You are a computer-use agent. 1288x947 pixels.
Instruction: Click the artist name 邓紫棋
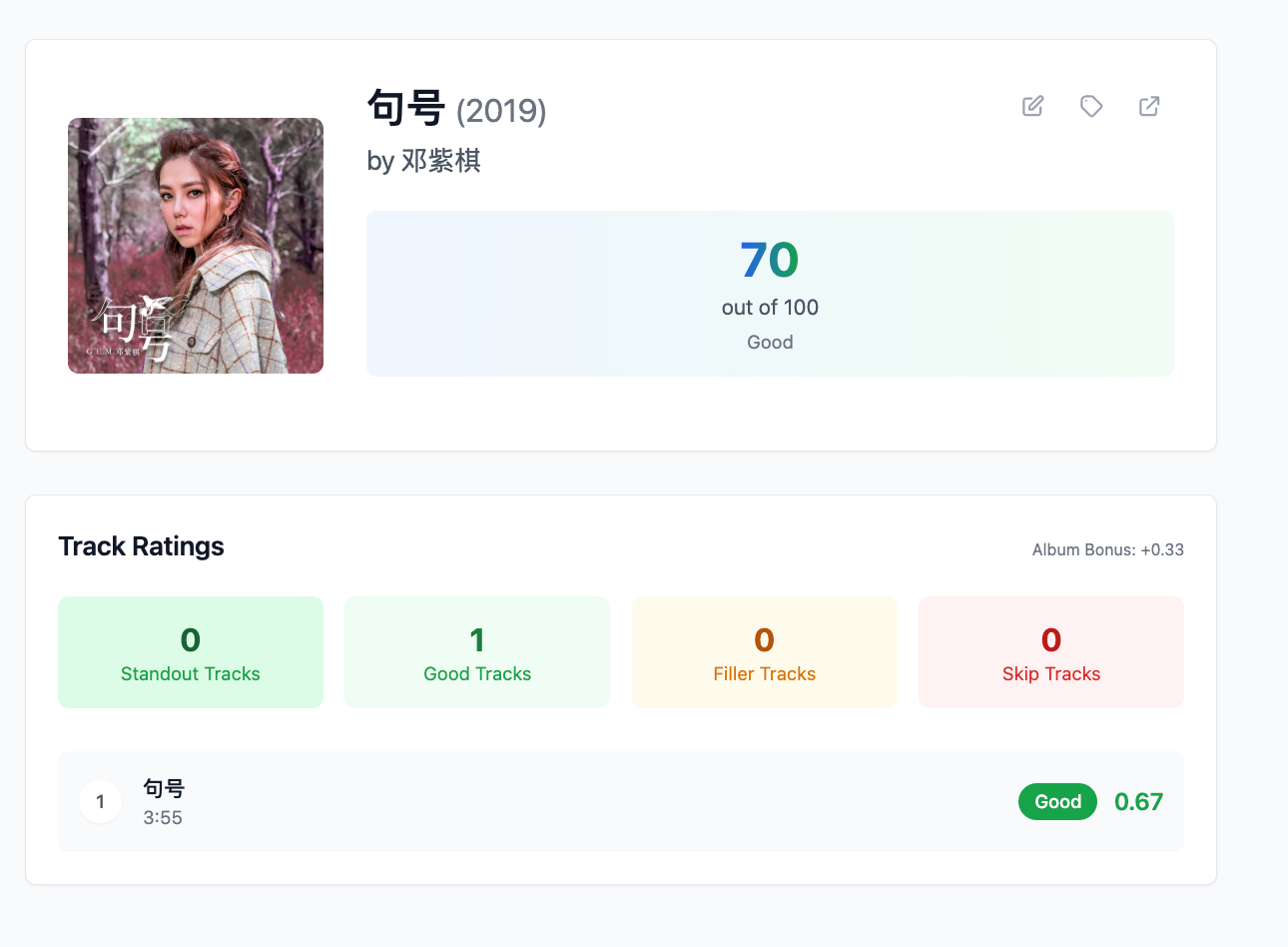click(441, 161)
